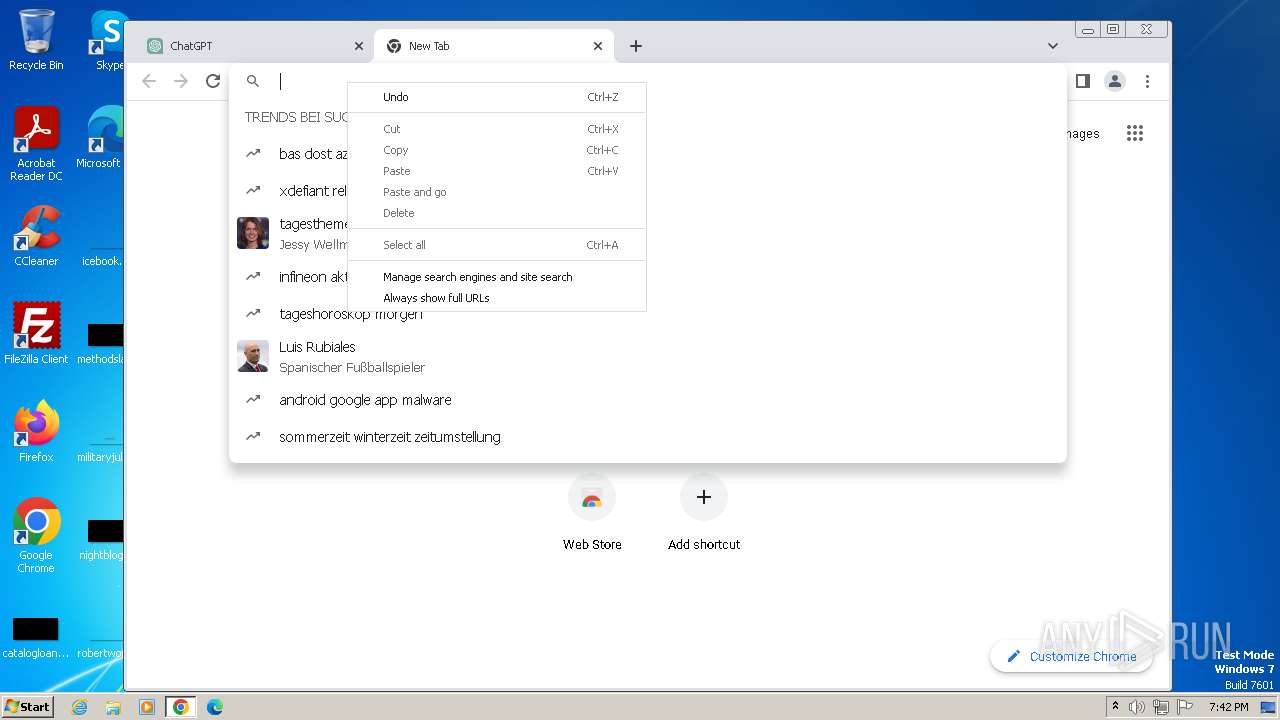Open the Images link
Viewport: 1280px width, 720px height.
pyautogui.click(x=1082, y=133)
